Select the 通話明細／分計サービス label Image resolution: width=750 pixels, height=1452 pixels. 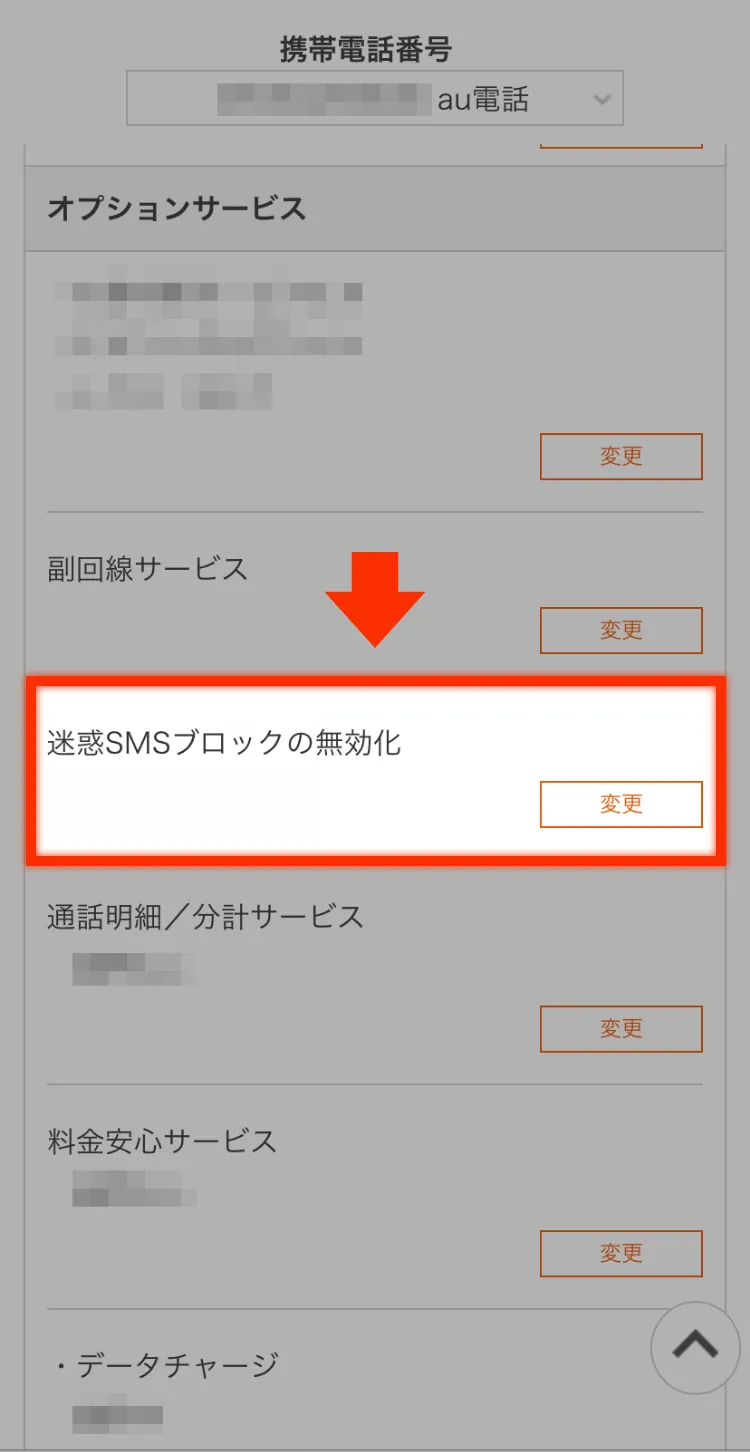pos(205,917)
